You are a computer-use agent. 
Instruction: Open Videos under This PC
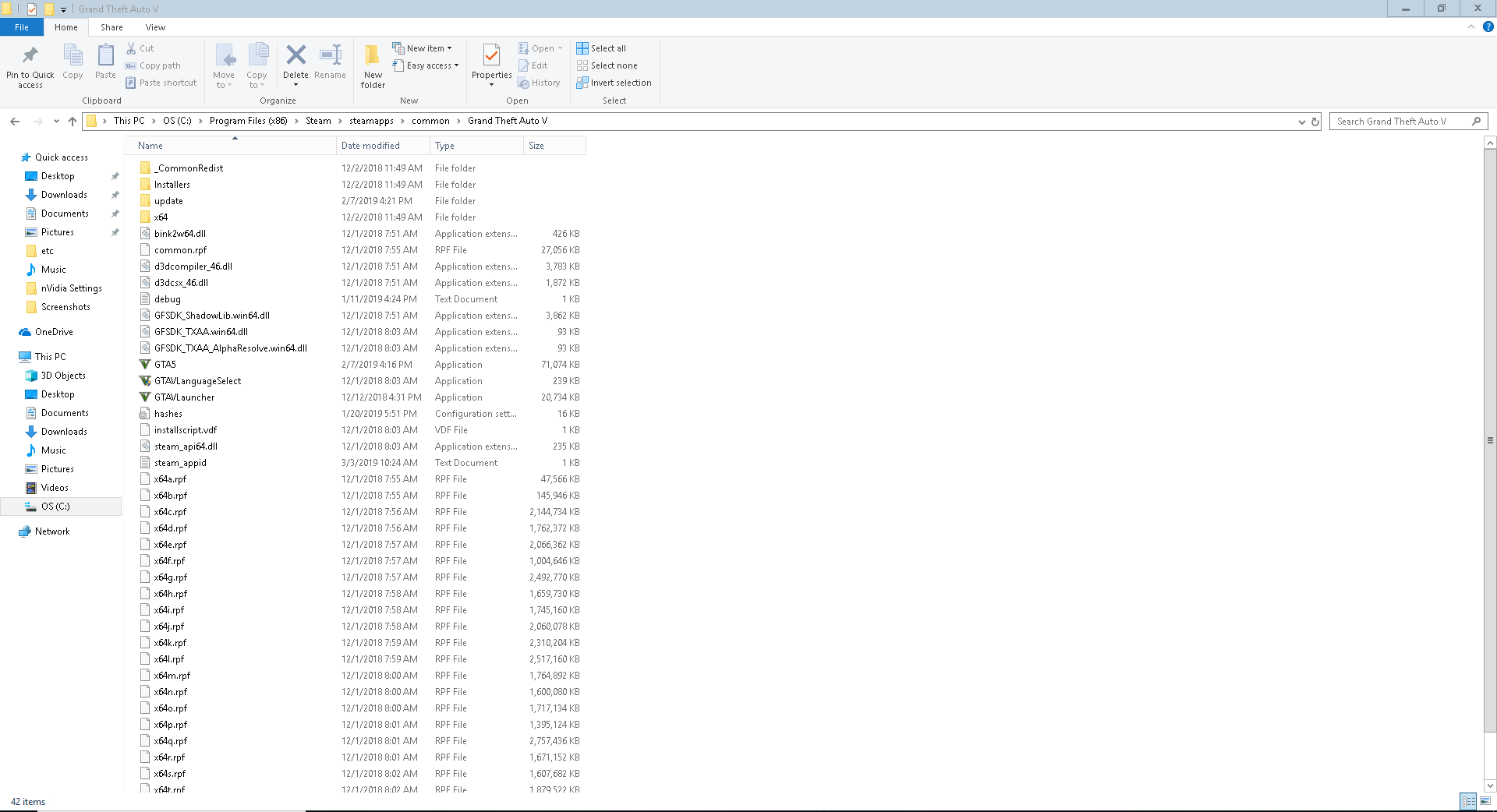[55, 488]
